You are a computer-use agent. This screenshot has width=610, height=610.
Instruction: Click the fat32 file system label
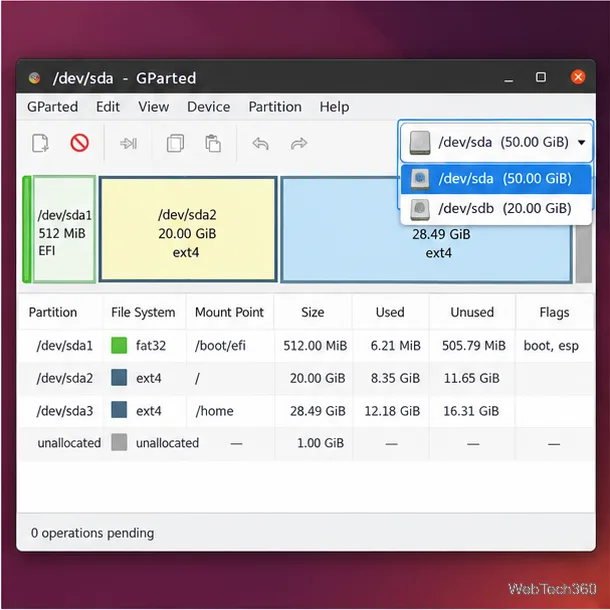151,345
